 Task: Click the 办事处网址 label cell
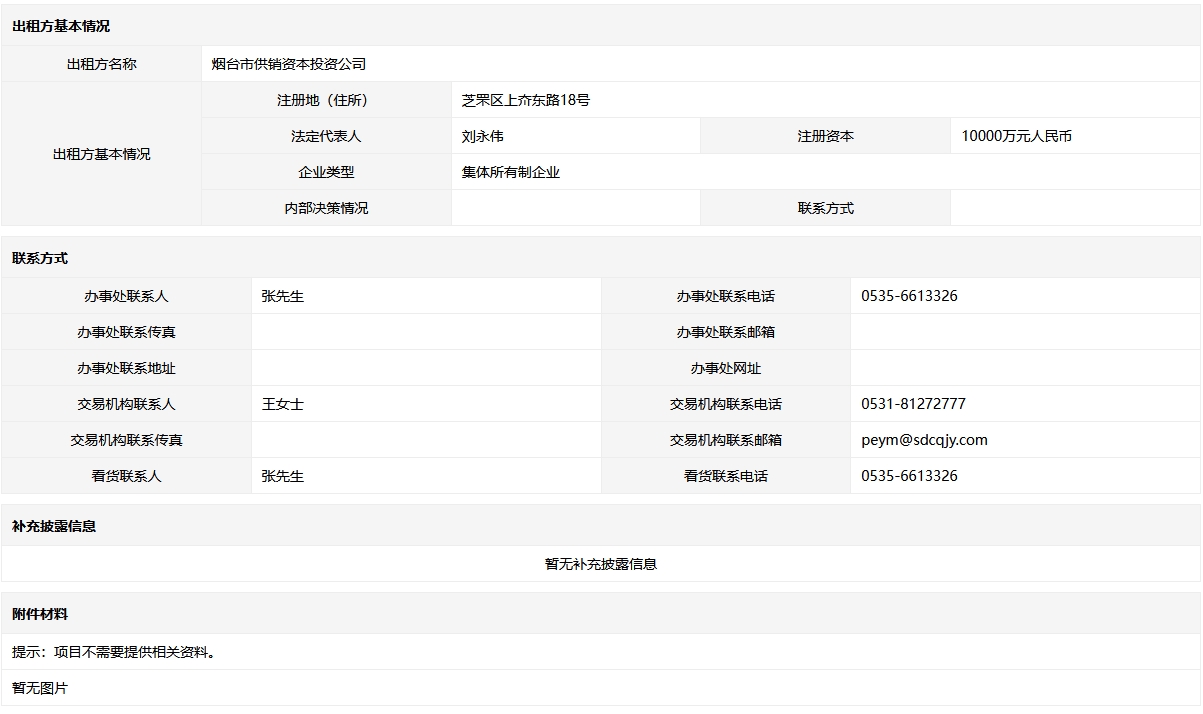(x=726, y=368)
